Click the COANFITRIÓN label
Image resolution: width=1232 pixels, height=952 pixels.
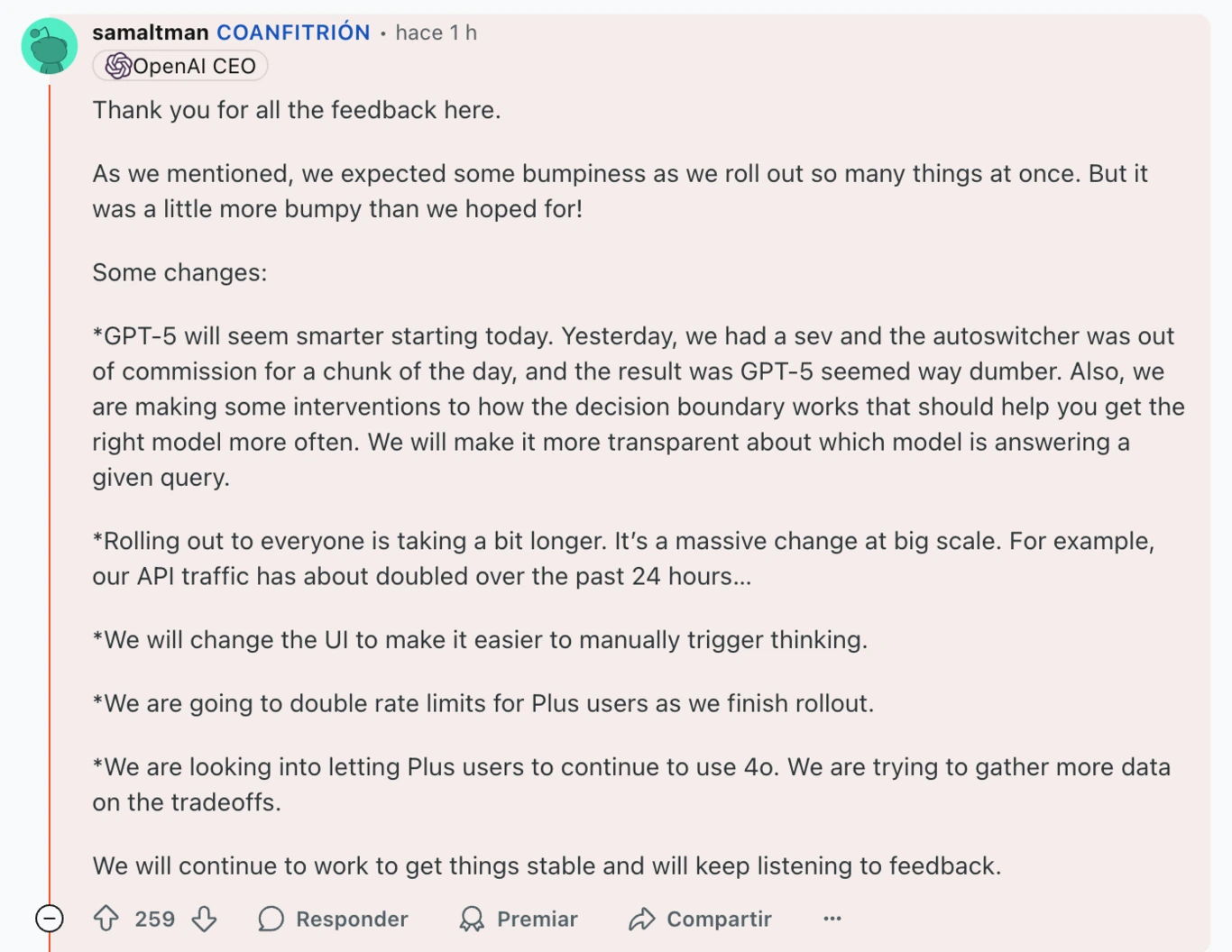[293, 32]
